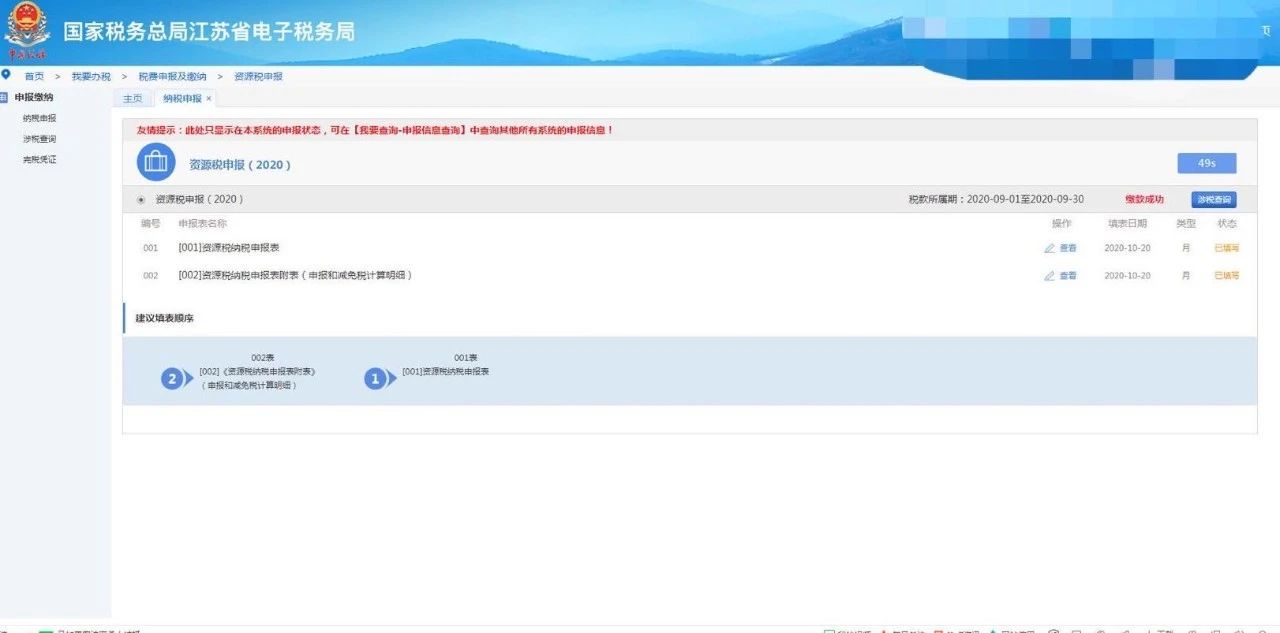
Task: Click the location pin icon in breadcrumb
Action: [6, 75]
